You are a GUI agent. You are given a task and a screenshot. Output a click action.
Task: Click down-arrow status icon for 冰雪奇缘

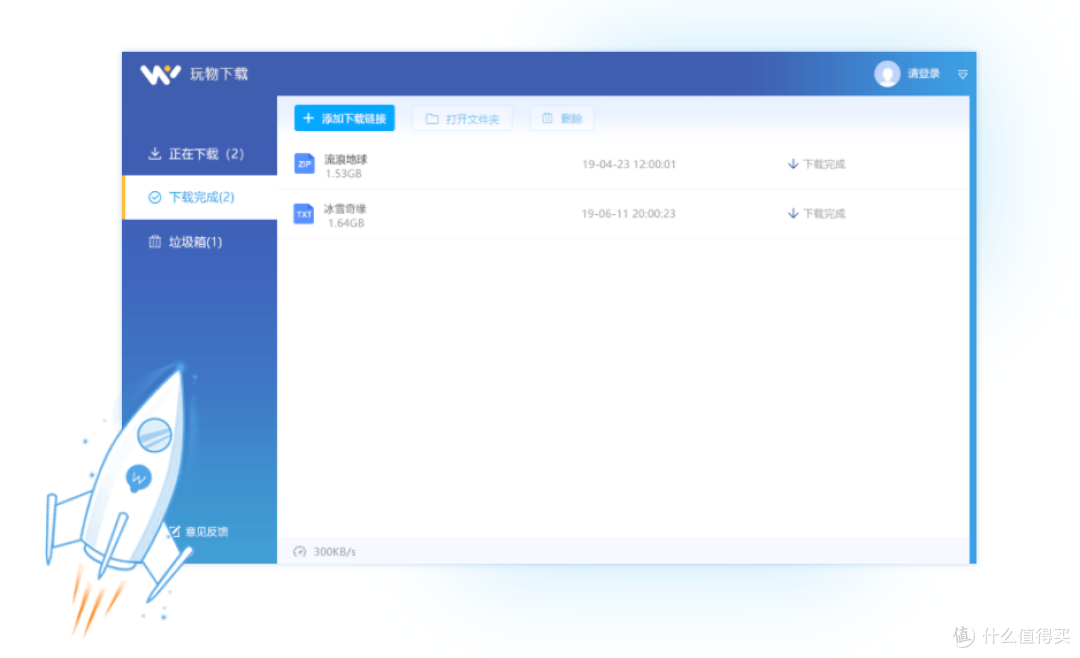(x=793, y=214)
